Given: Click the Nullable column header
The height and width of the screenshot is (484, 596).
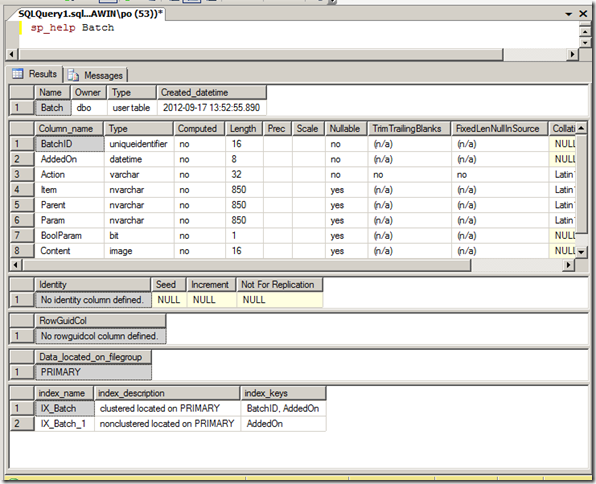Looking at the screenshot, I should [x=345, y=129].
